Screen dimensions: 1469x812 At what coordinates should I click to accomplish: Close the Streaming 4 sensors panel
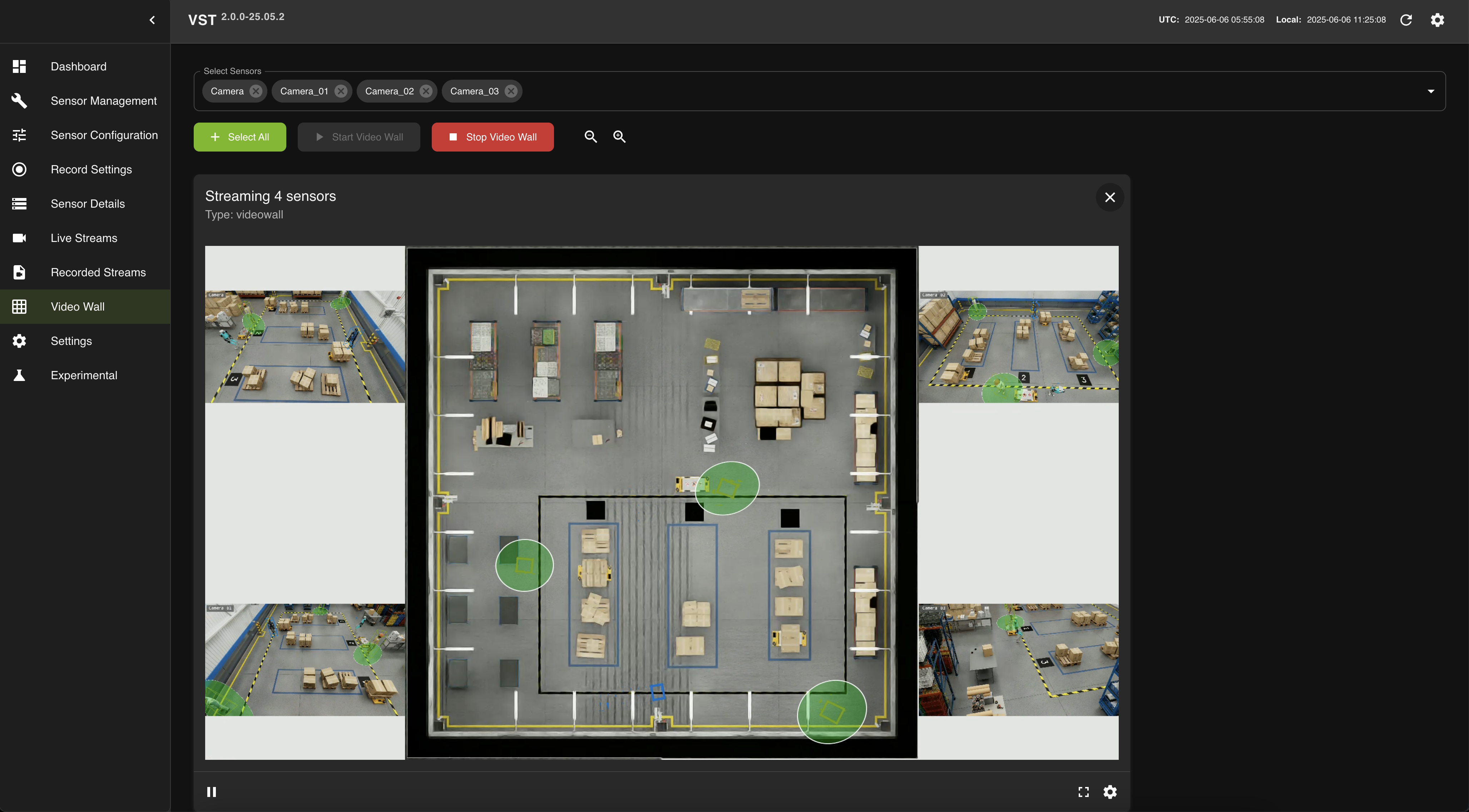pyautogui.click(x=1110, y=197)
